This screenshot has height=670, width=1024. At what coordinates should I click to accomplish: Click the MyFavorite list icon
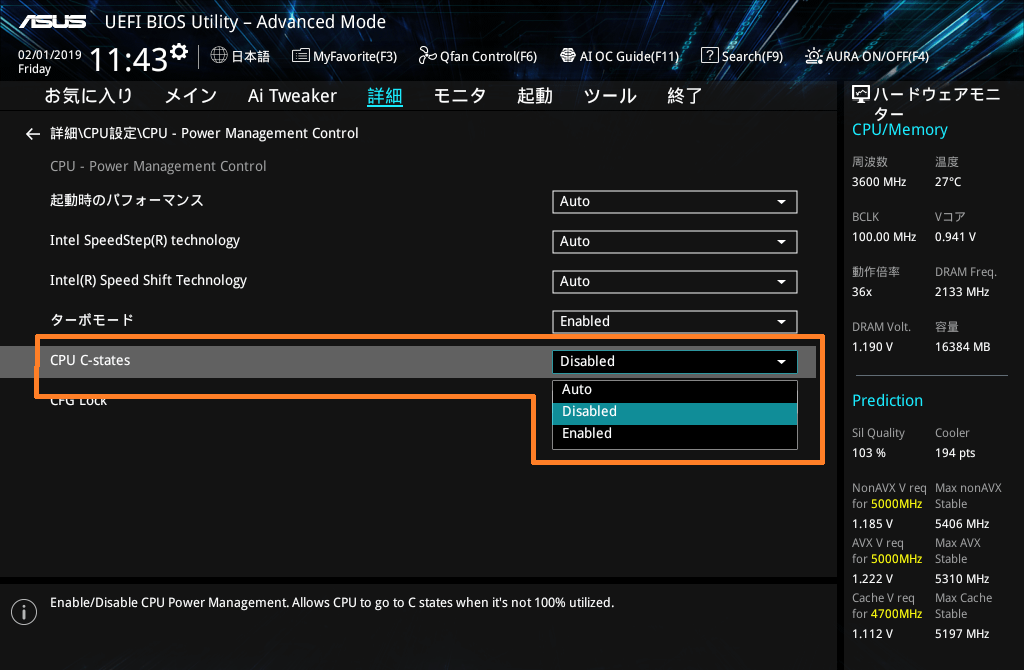[x=300, y=56]
